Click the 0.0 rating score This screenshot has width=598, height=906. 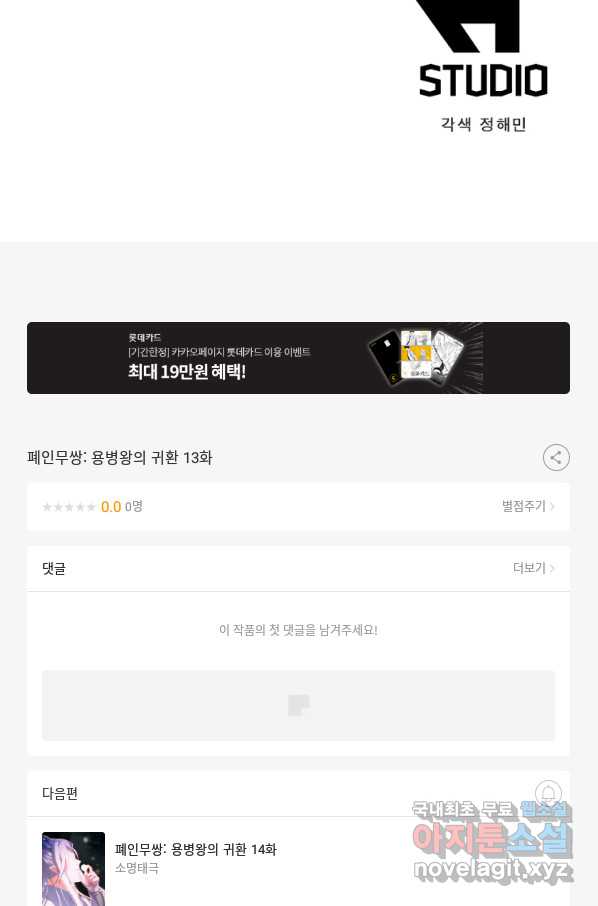pyautogui.click(x=111, y=507)
